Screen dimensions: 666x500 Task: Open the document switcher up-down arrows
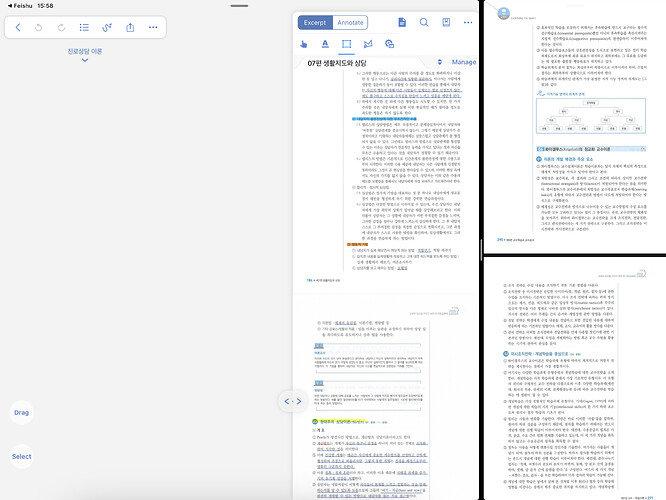[x=440, y=62]
